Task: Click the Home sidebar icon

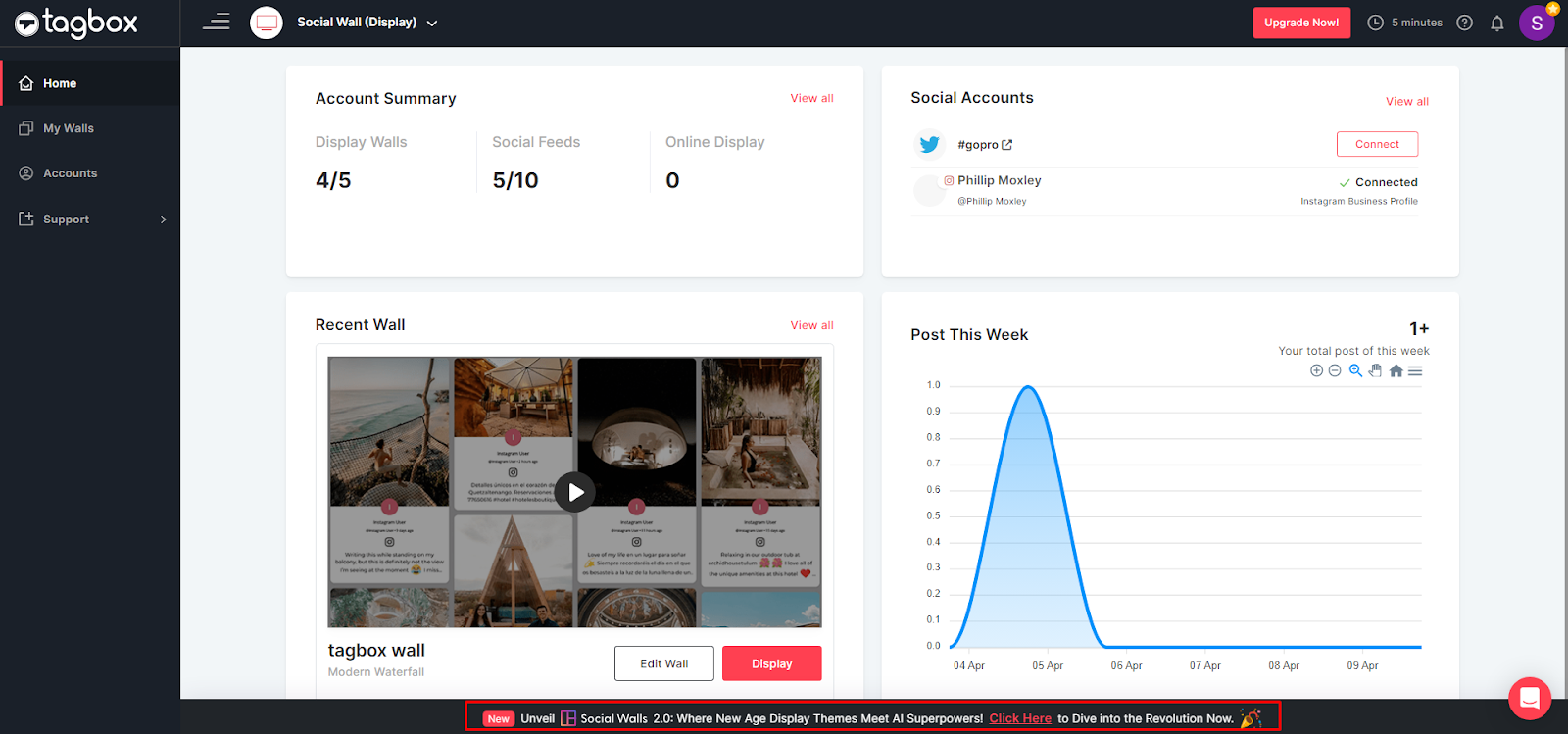Action: (26, 83)
